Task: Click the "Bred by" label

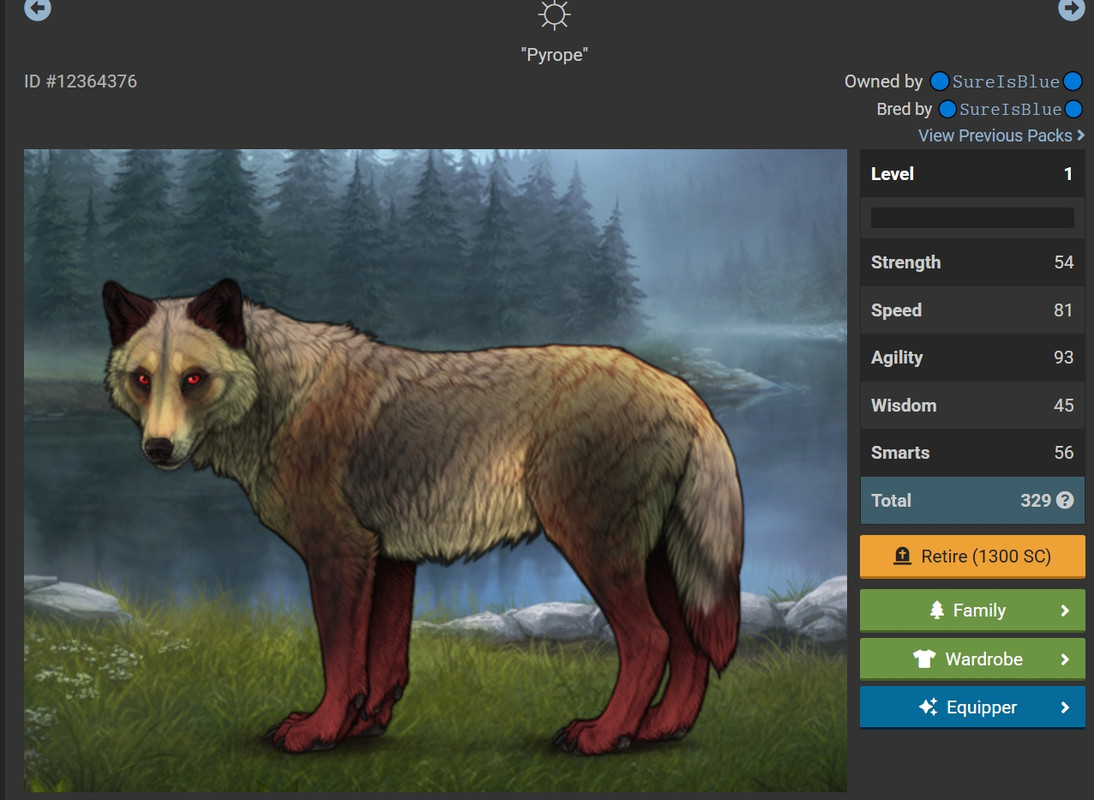Action: pyautogui.click(x=904, y=110)
